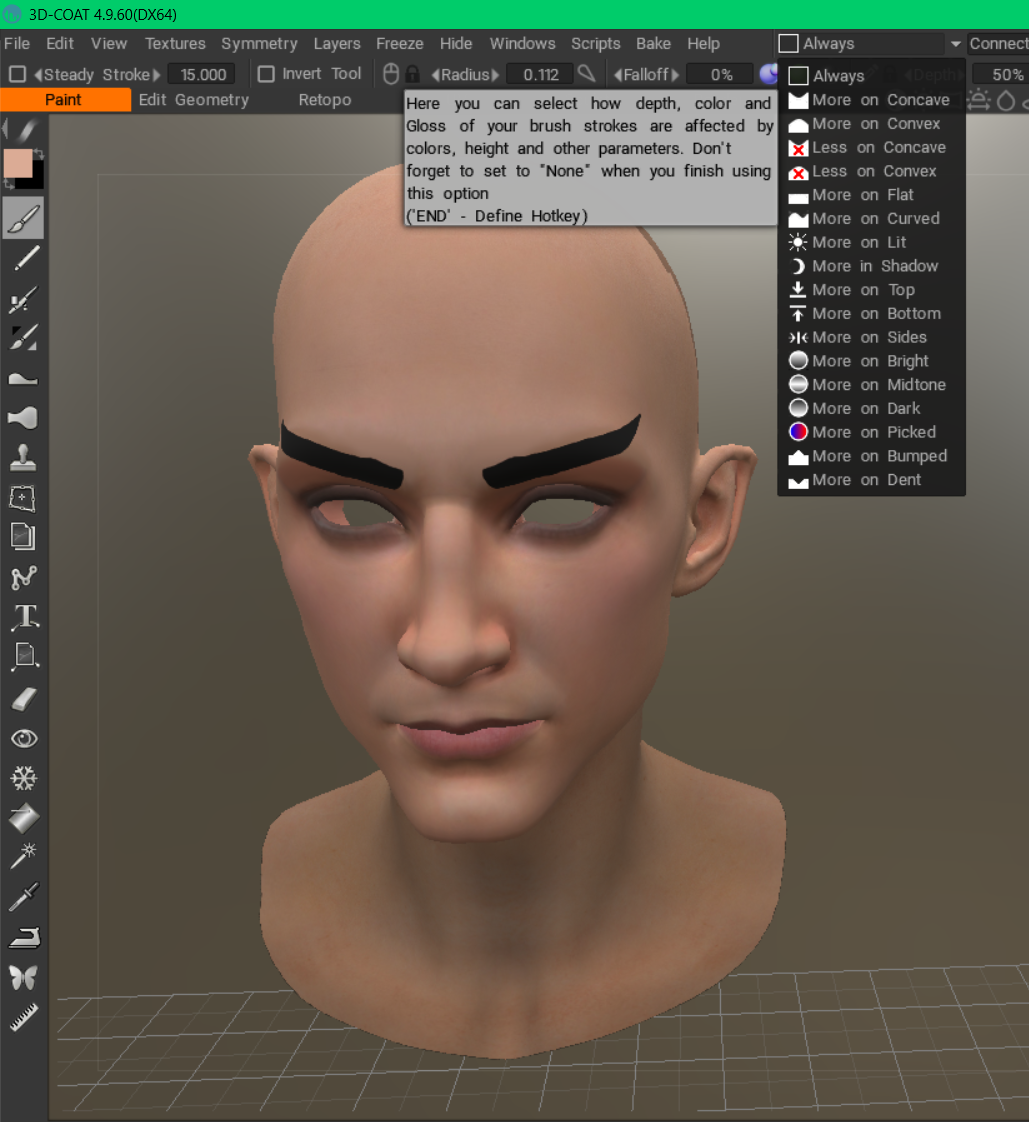Viewport: 1029px width, 1122px height.
Task: Select the Transform selection tool
Action: (x=23, y=498)
